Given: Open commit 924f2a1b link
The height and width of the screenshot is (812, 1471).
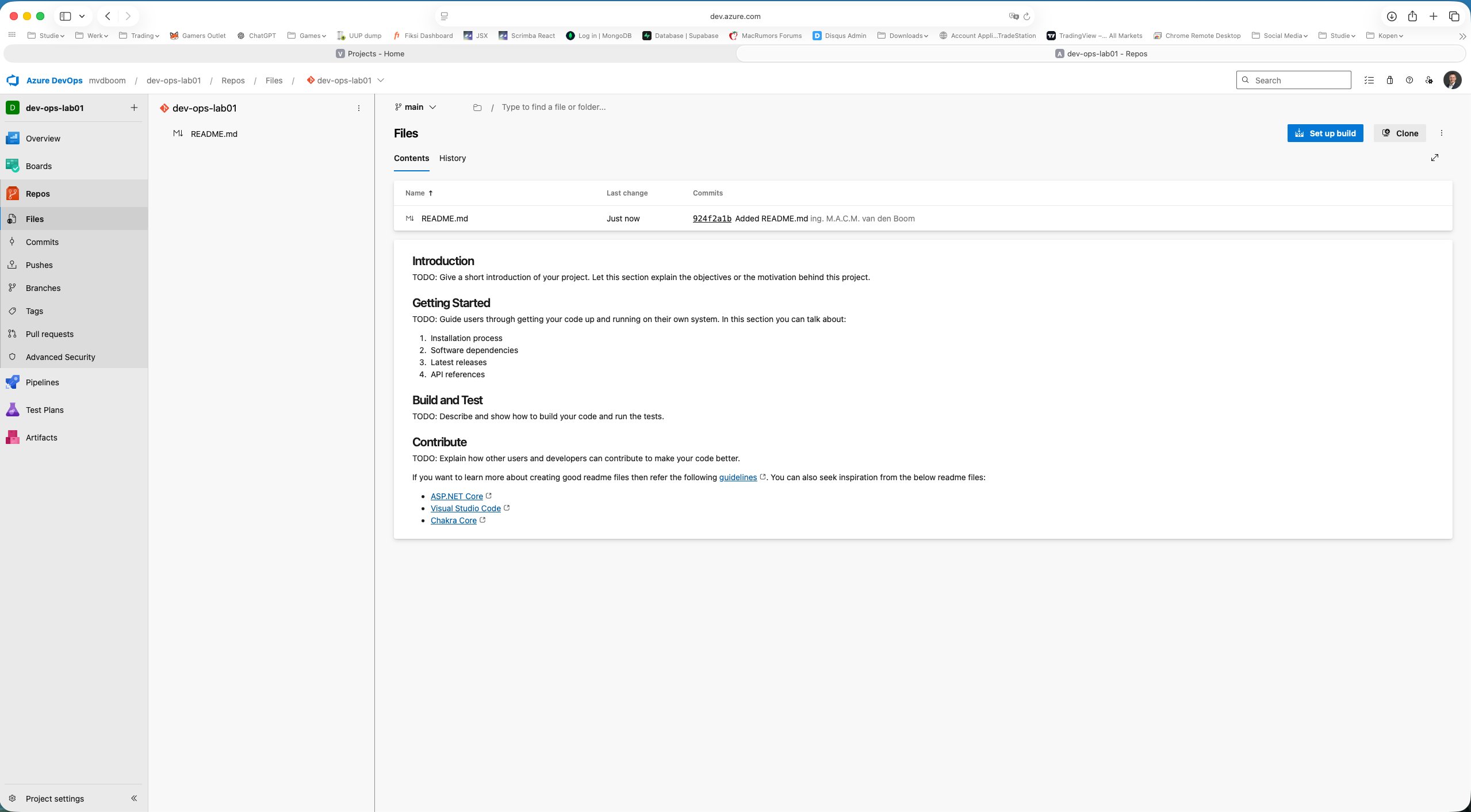Looking at the screenshot, I should click(x=712, y=219).
